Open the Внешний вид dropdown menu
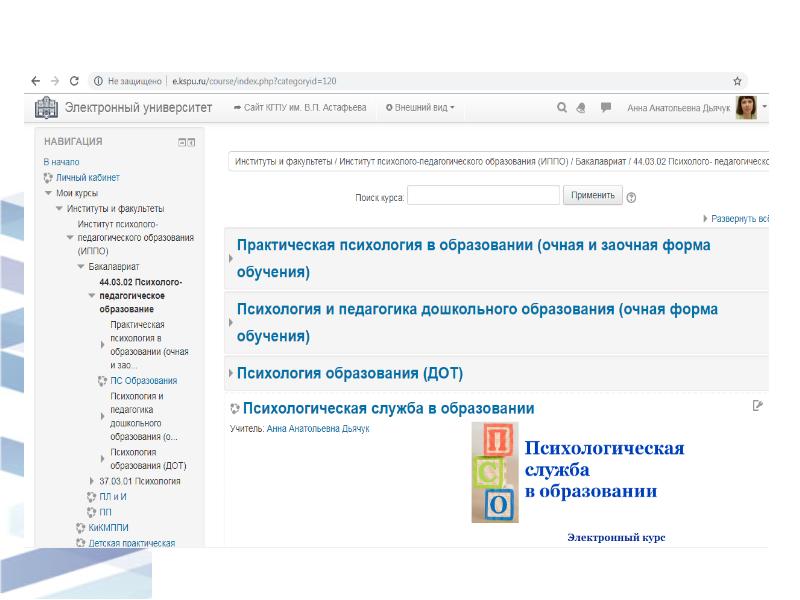The height and width of the screenshot is (600, 800). tap(420, 108)
